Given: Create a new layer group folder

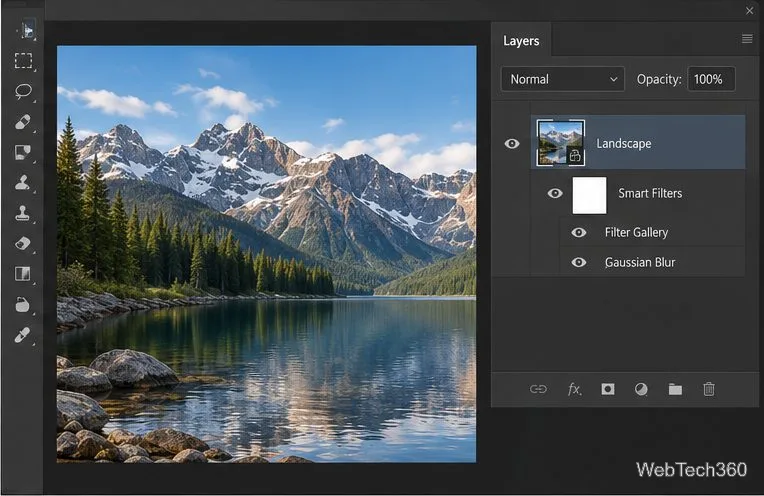Looking at the screenshot, I should [675, 389].
